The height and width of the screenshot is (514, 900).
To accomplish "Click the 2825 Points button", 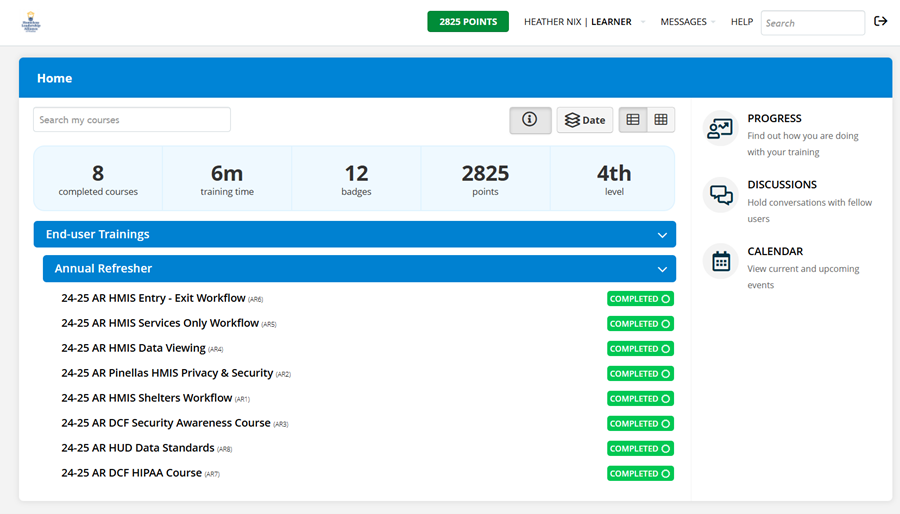I will click(x=468, y=22).
